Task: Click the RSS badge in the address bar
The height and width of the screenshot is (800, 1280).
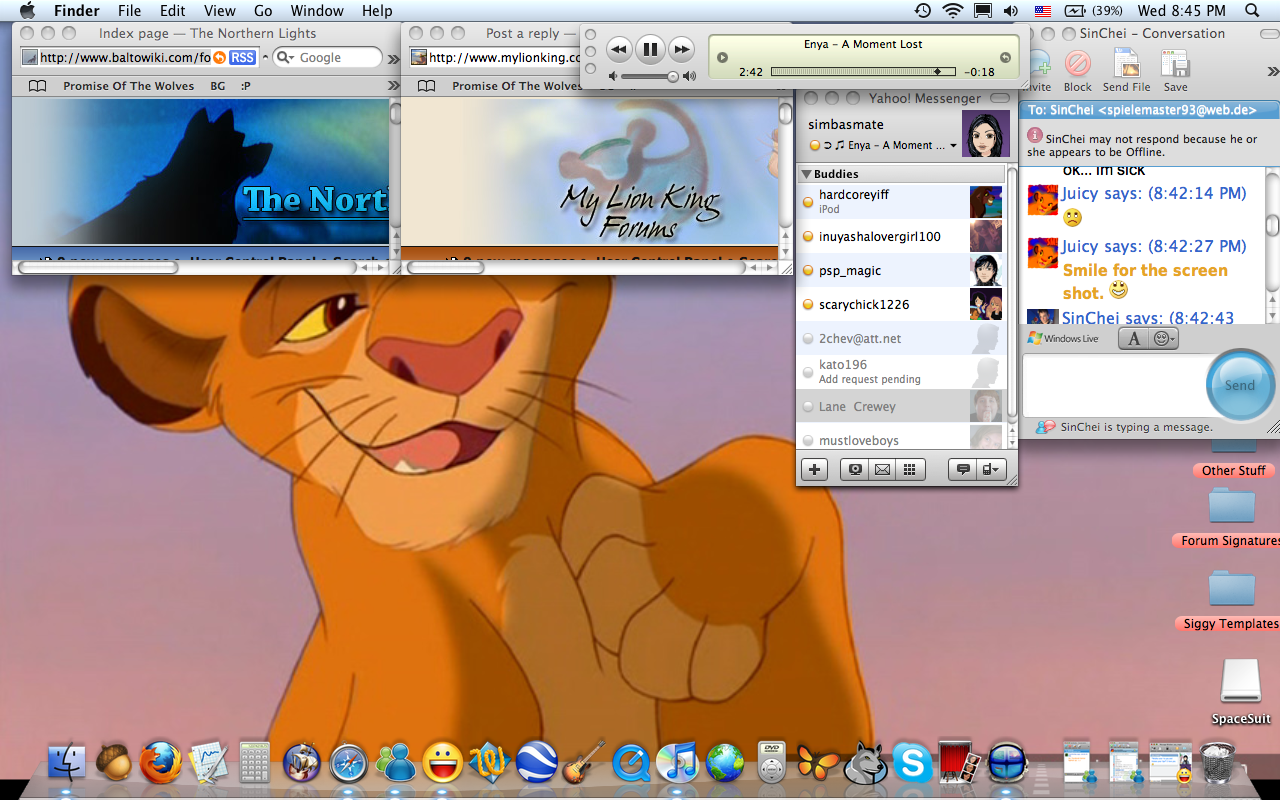Action: [x=242, y=58]
